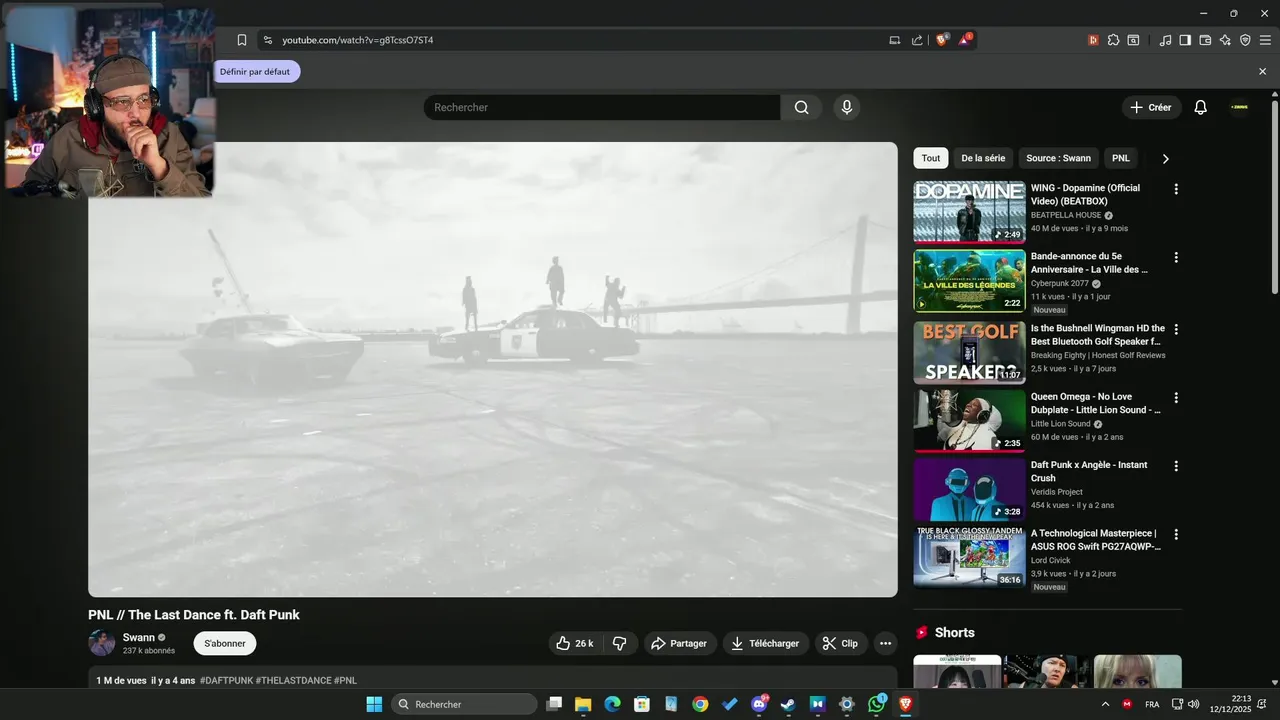The image size is (1280, 720).
Task: Open the browser hamburger menu
Action: point(1265,40)
